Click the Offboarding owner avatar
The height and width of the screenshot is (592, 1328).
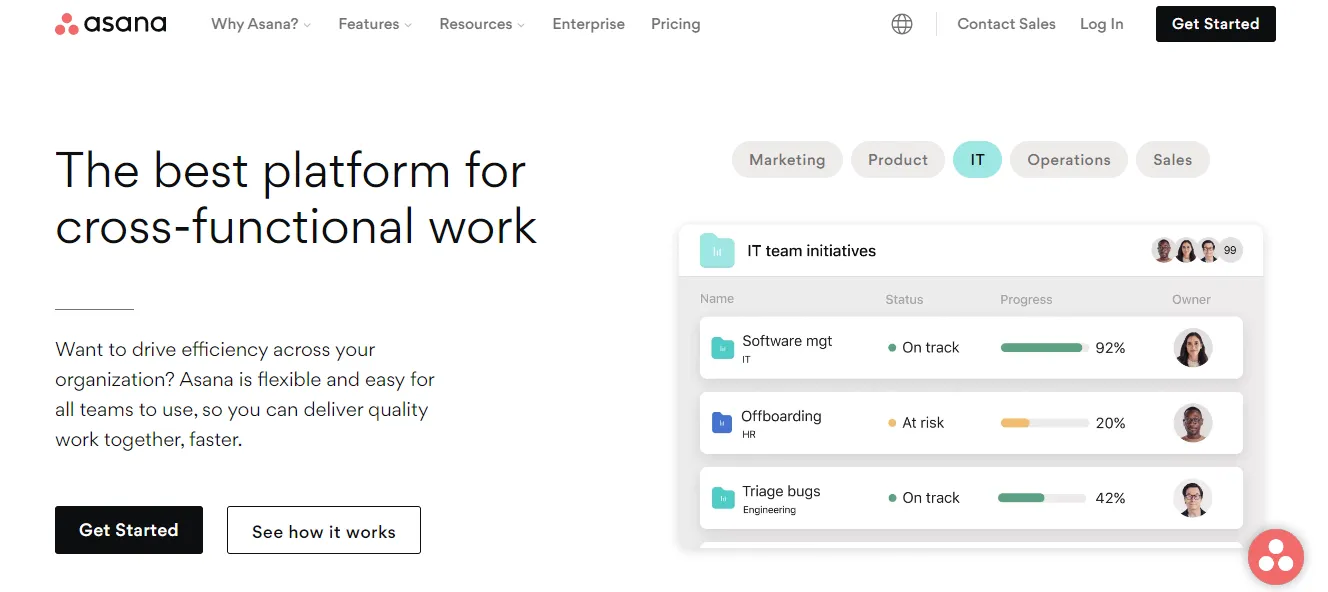[1192, 423]
